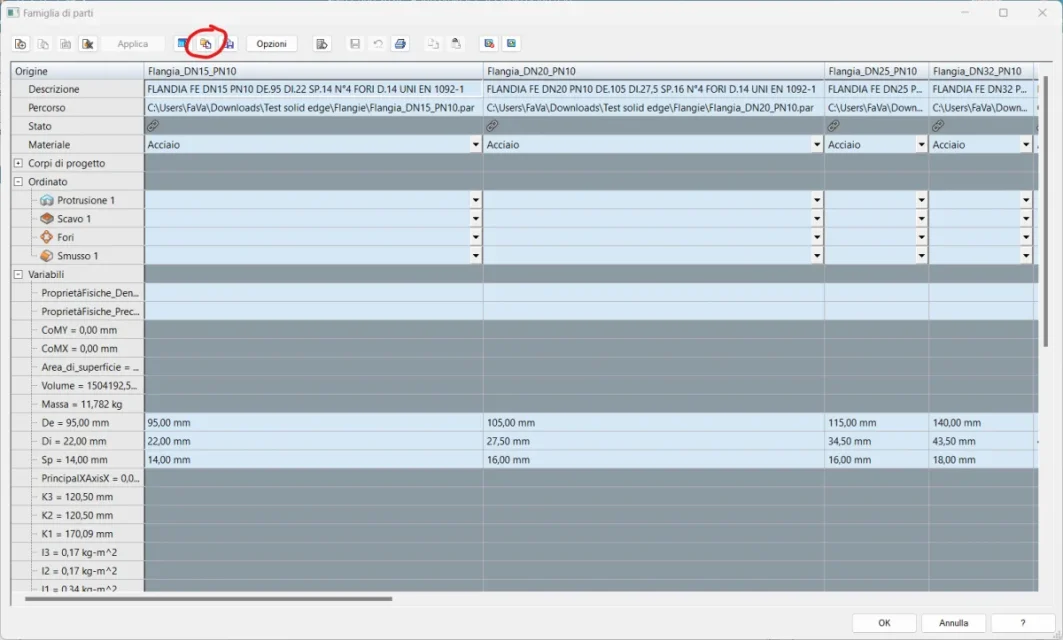Click the delete member icon with X

click(87, 44)
